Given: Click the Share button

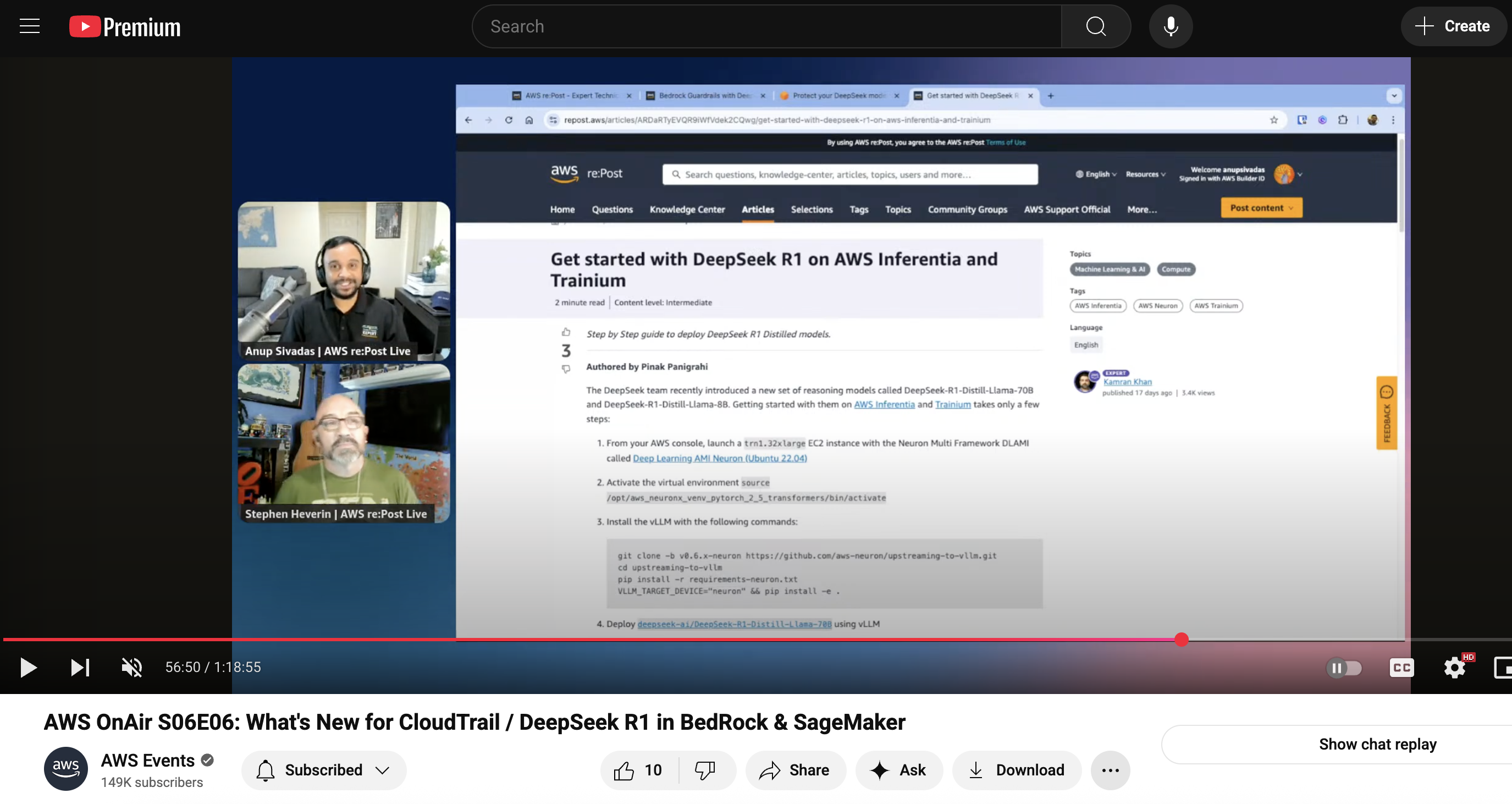Looking at the screenshot, I should [x=794, y=770].
